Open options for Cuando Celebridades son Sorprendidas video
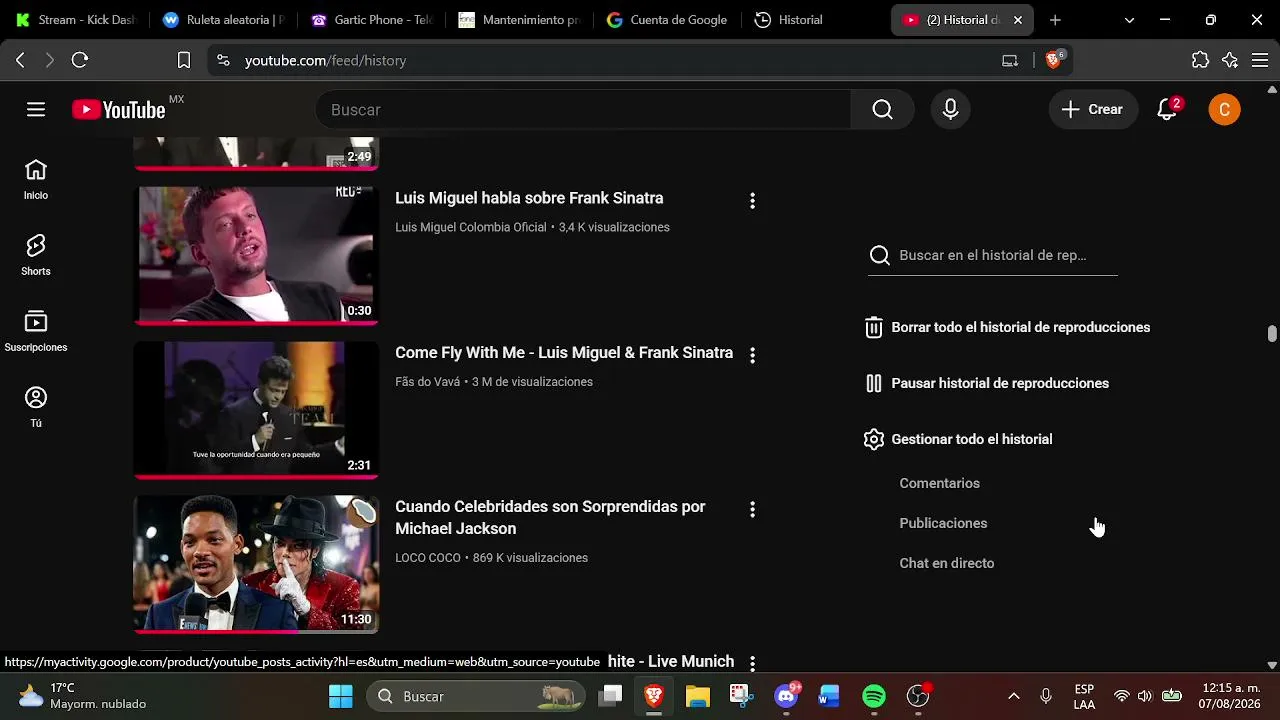This screenshot has height=720, width=1280. [752, 510]
